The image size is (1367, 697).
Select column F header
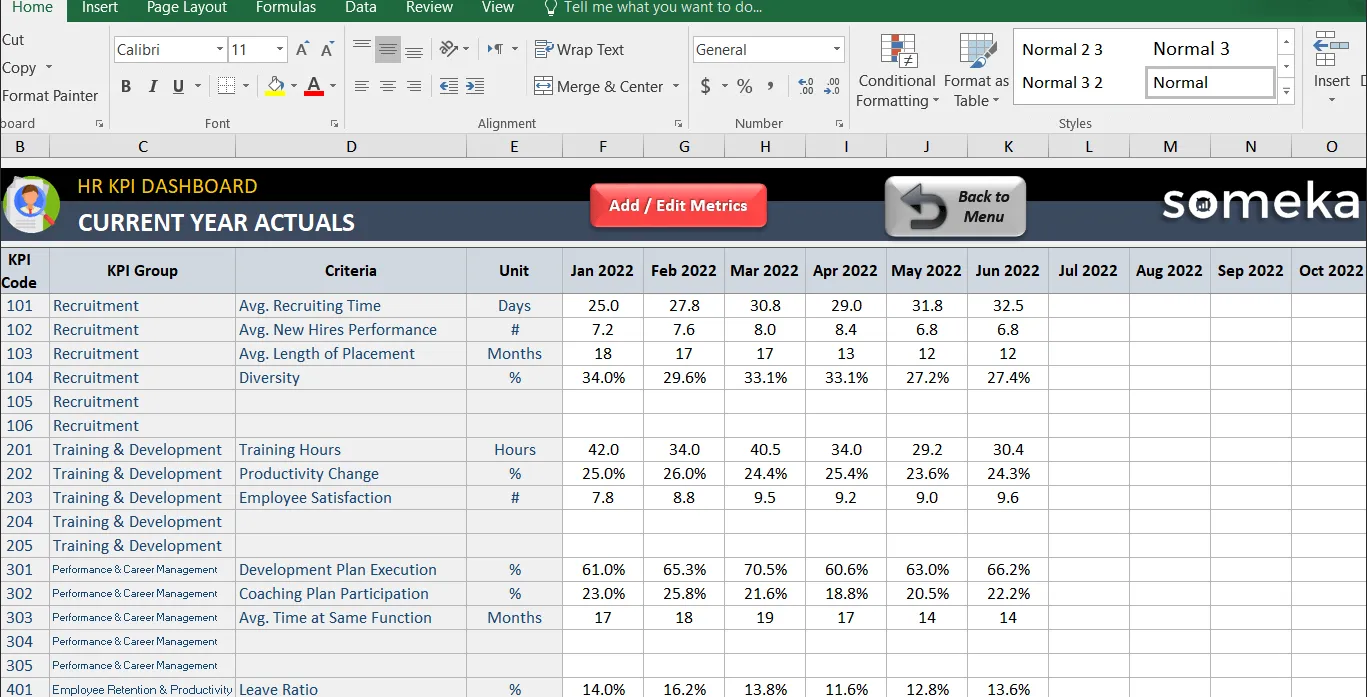point(603,146)
